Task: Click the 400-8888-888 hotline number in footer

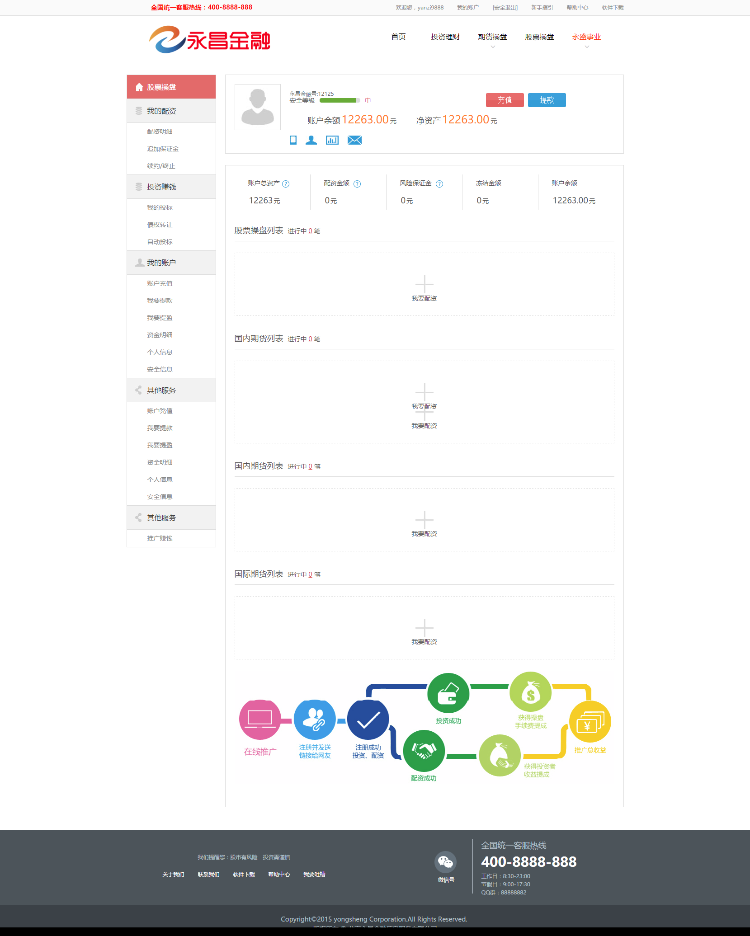Action: pyautogui.click(x=529, y=862)
